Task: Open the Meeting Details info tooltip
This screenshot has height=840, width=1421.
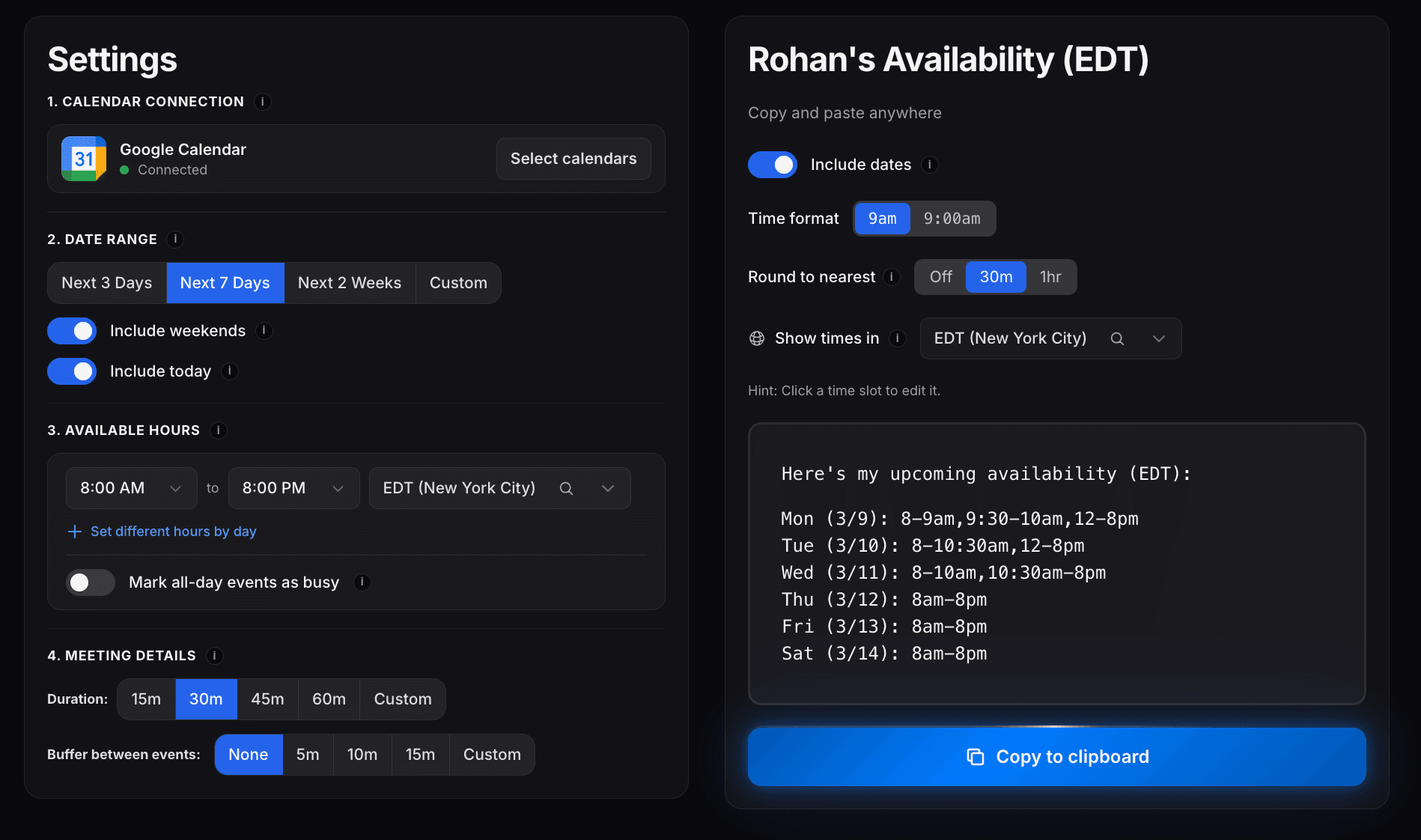Action: (215, 656)
